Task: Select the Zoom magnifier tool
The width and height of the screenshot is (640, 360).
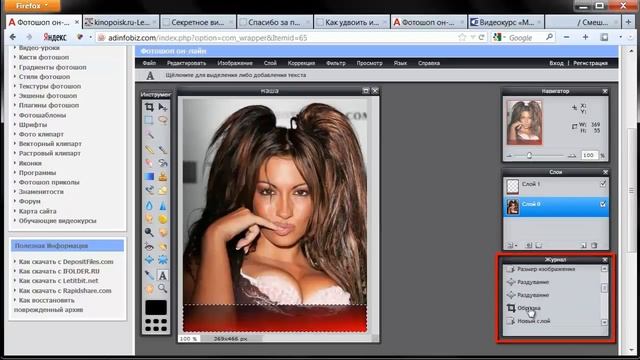Action: tap(163, 289)
